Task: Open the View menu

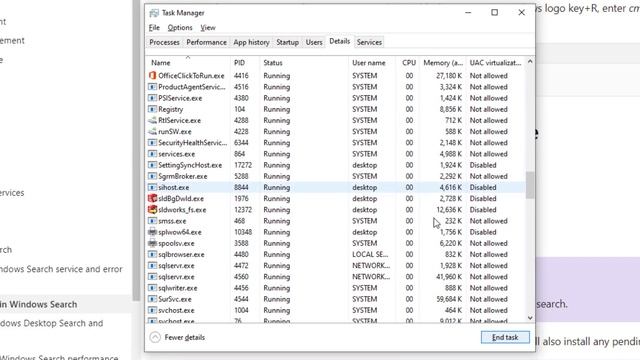Action: pos(208,28)
